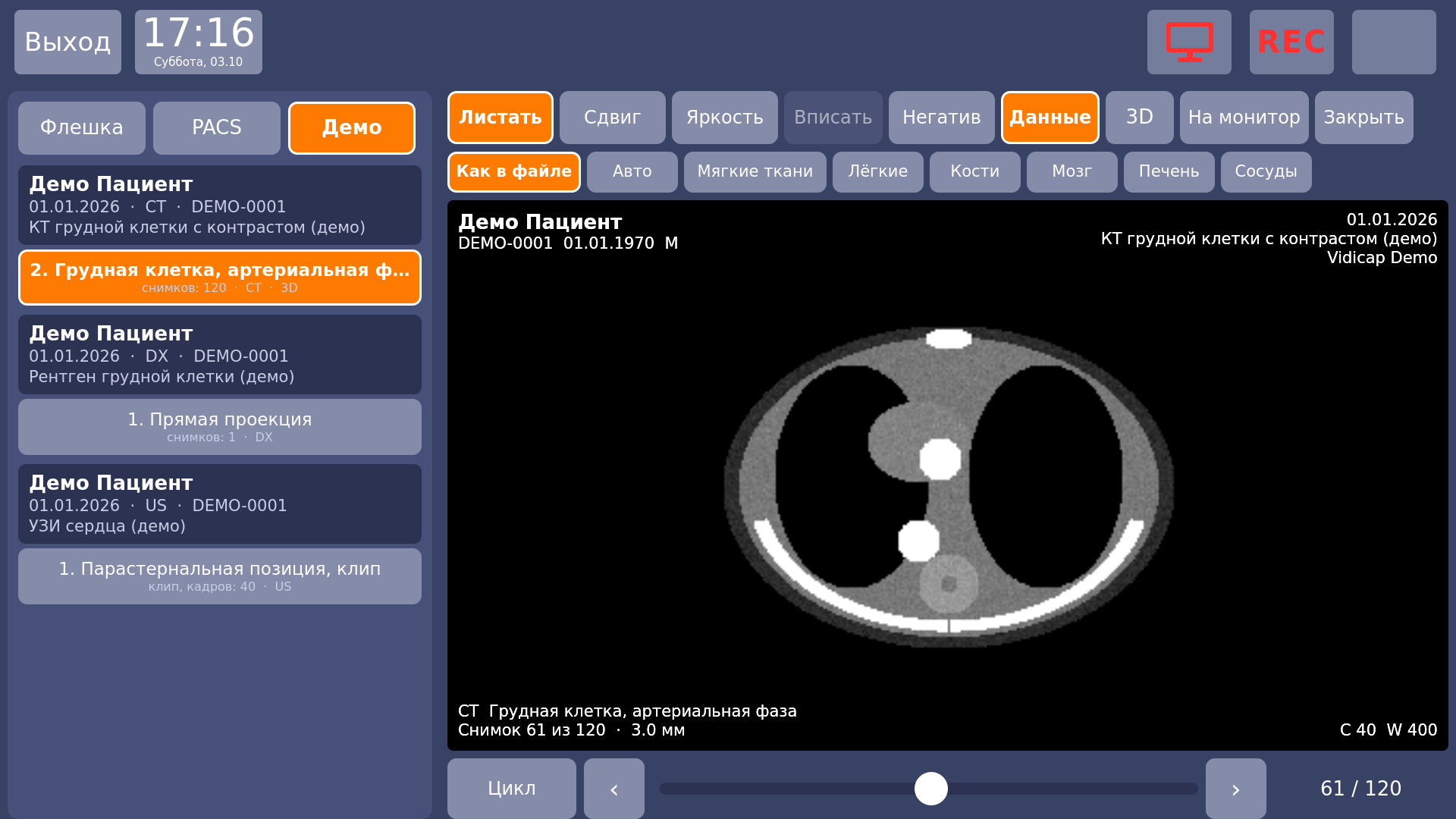1456x819 pixels.
Task: Go to the previous image with left chevron
Action: [614, 789]
